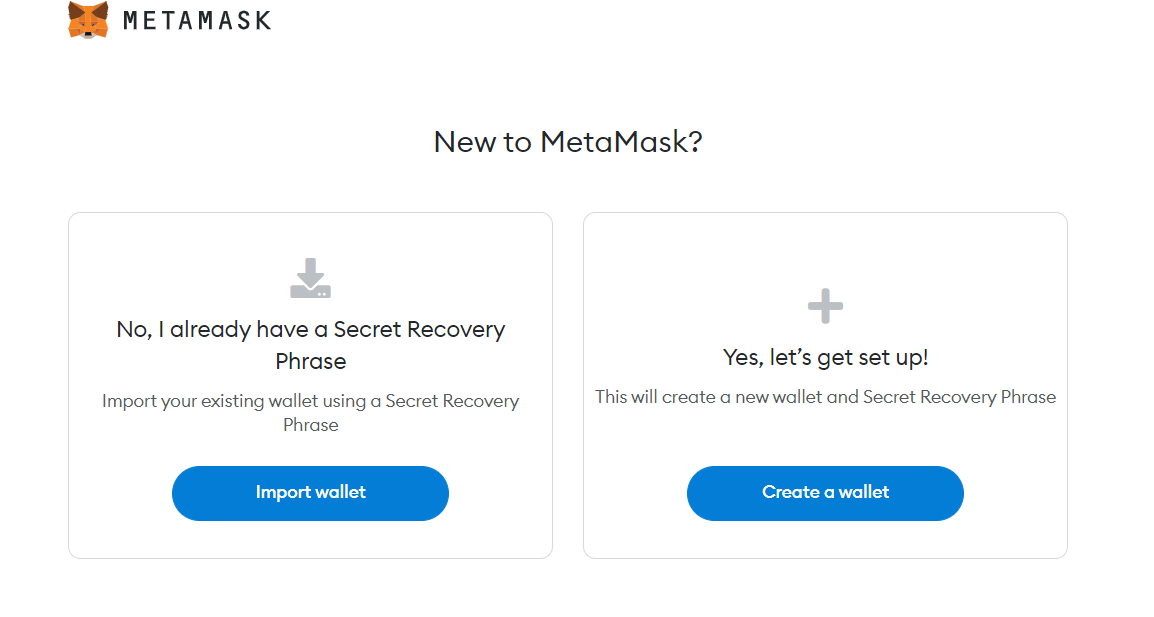
Task: Select the import option card's empty bottom area
Action: (311, 539)
